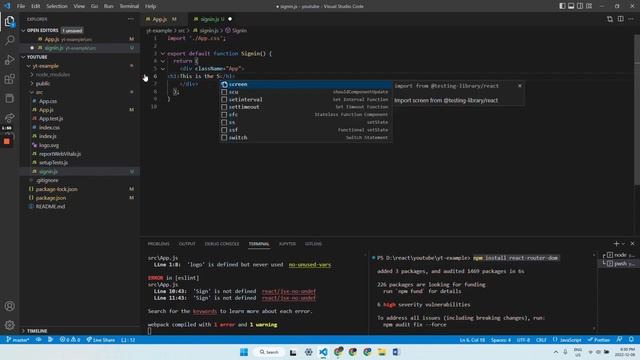Choose 'switch' snippet suggestion
This screenshot has height=360, width=640.
tap(305, 138)
